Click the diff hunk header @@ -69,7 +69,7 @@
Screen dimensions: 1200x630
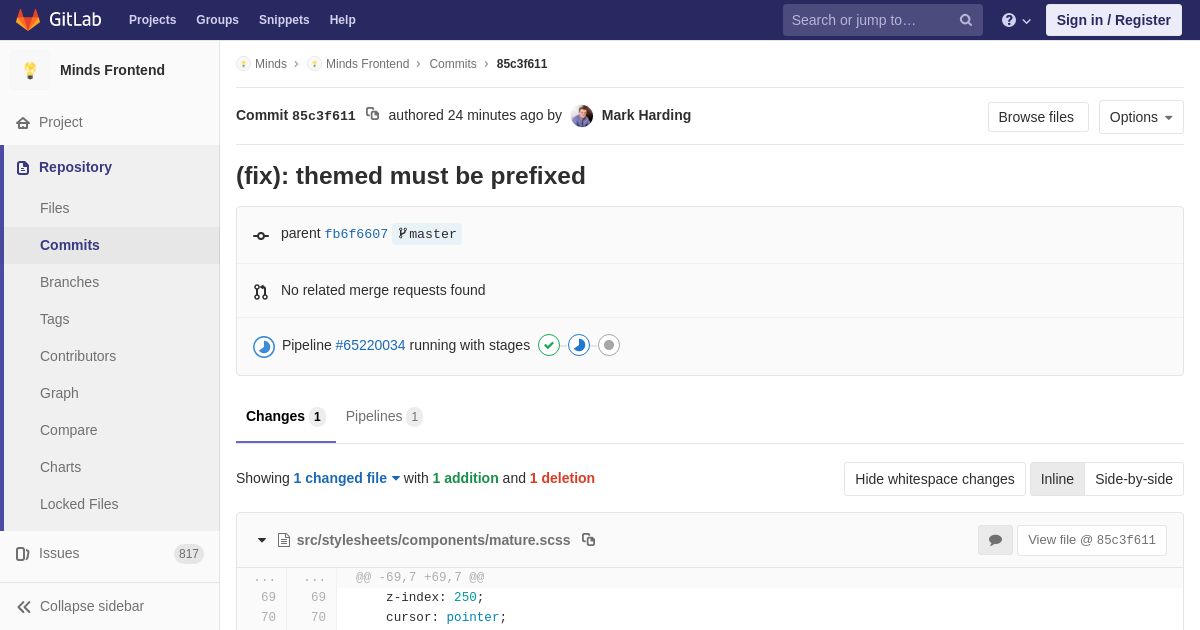[420, 578]
